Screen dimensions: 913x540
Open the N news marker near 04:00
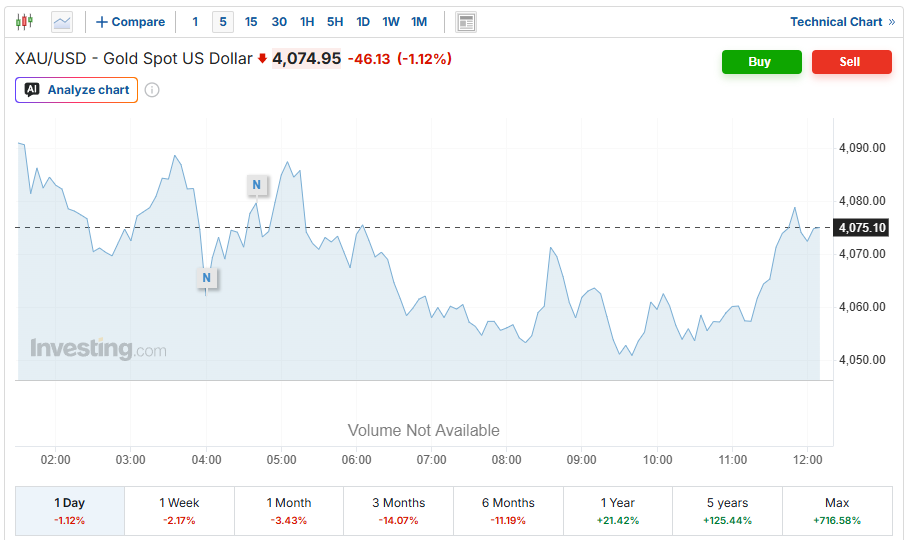[206, 277]
